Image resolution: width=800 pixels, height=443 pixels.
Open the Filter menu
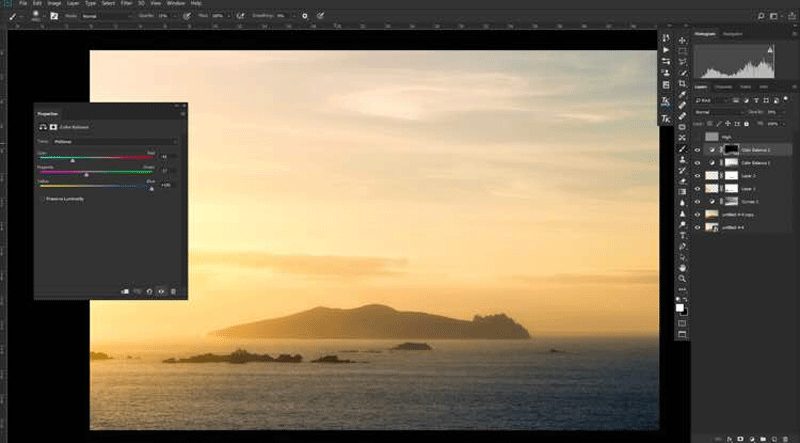point(127,3)
